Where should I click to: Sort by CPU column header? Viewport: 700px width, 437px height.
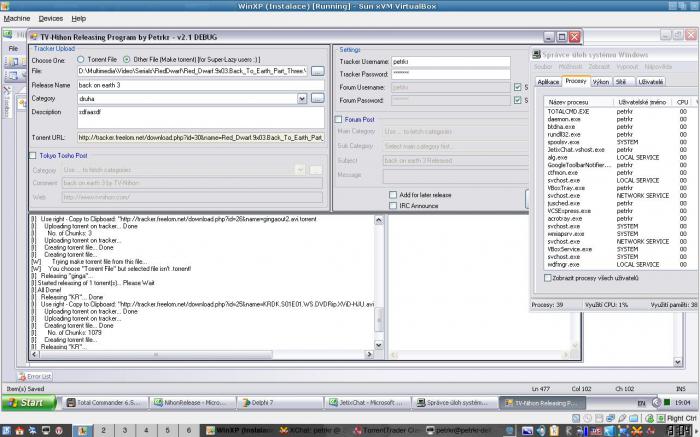682,102
